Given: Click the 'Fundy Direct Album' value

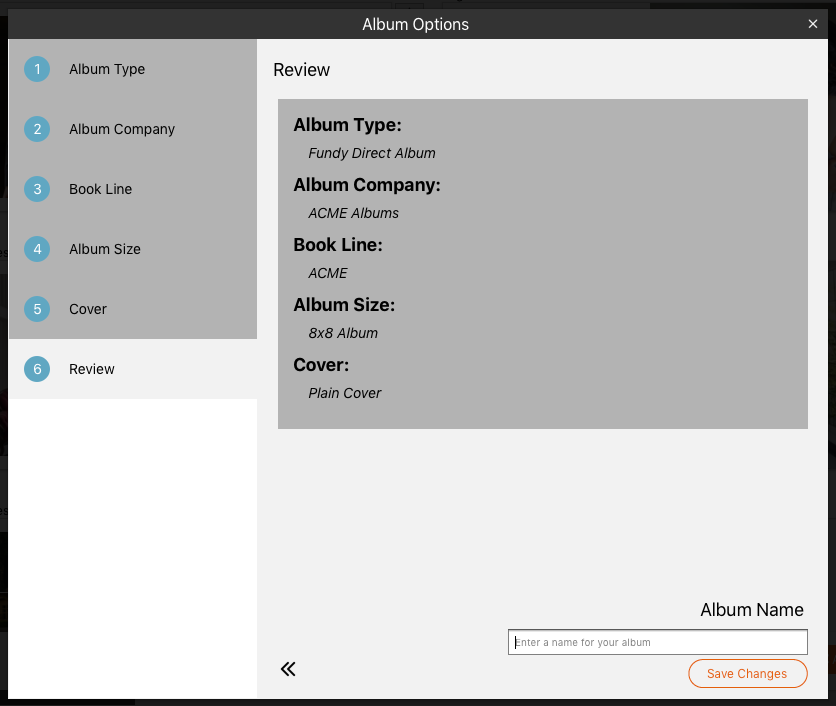Looking at the screenshot, I should click(x=372, y=153).
